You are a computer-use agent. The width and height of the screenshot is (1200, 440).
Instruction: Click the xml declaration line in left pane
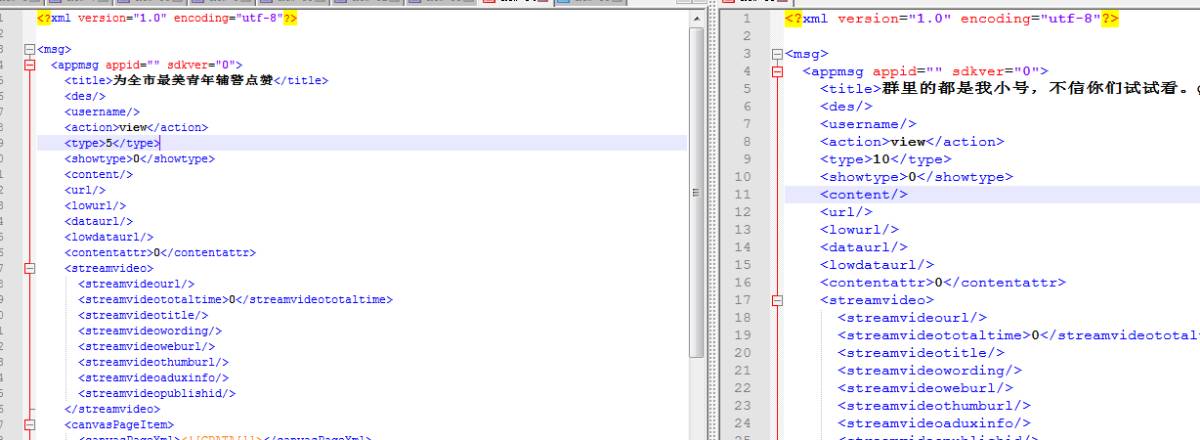[x=167, y=19]
